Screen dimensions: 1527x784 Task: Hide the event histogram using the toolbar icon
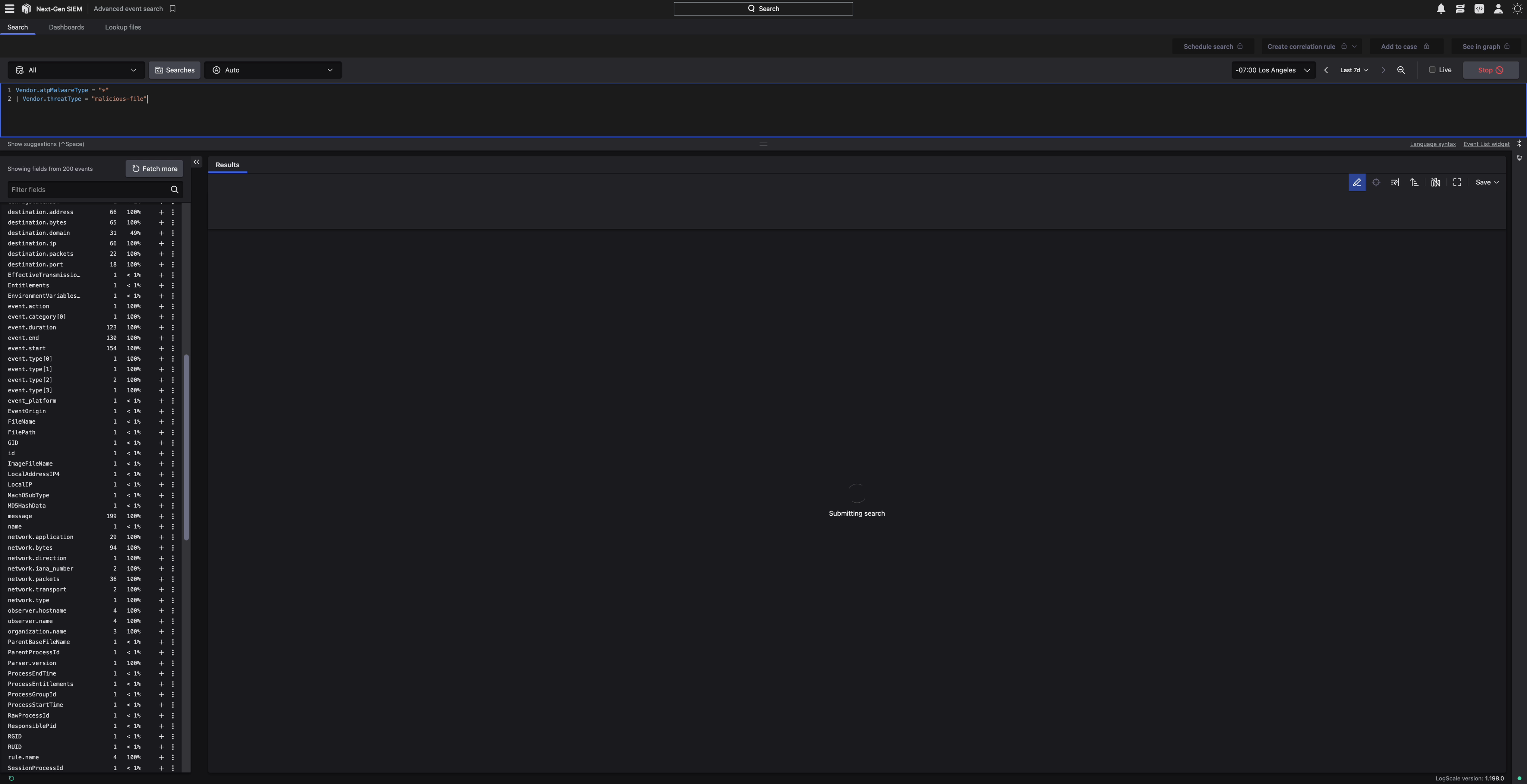[1435, 182]
